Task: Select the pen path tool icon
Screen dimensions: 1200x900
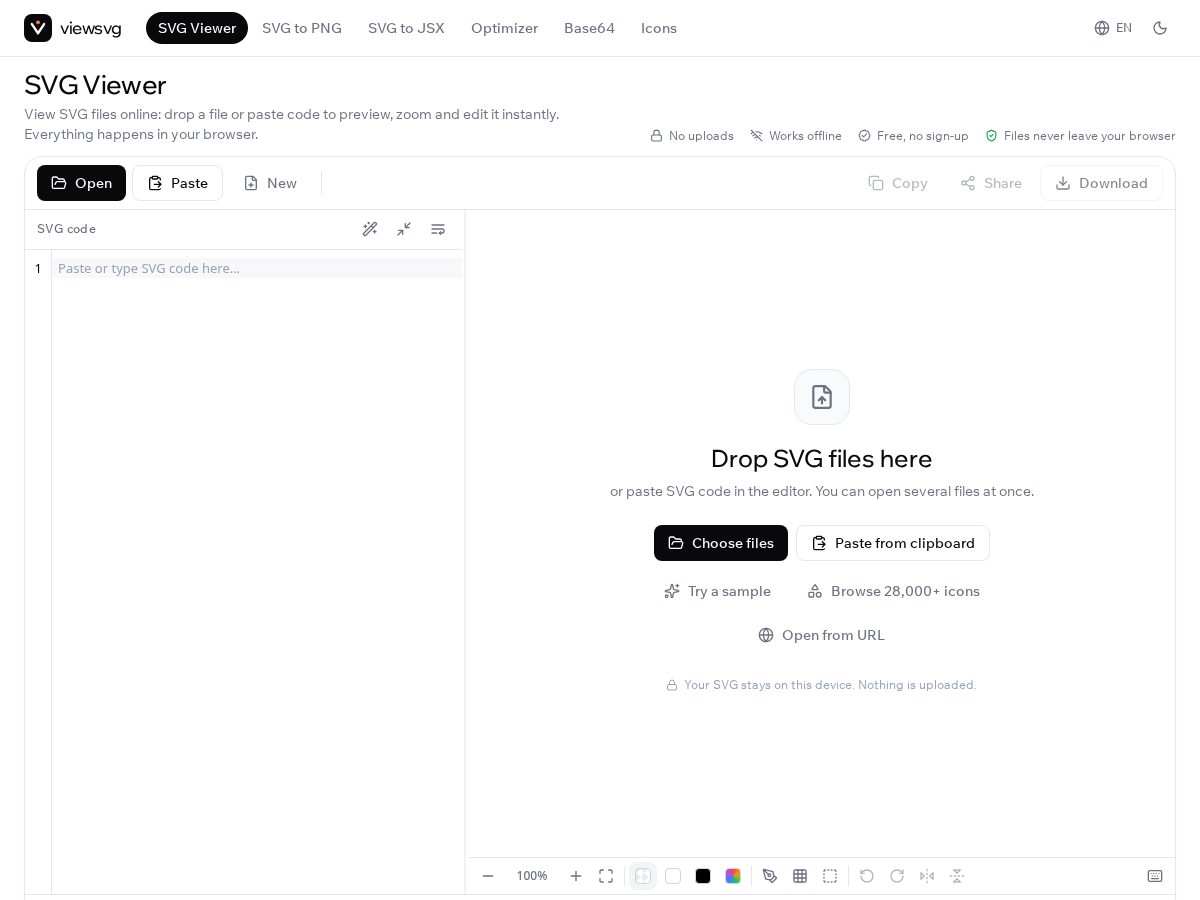Action: (770, 876)
